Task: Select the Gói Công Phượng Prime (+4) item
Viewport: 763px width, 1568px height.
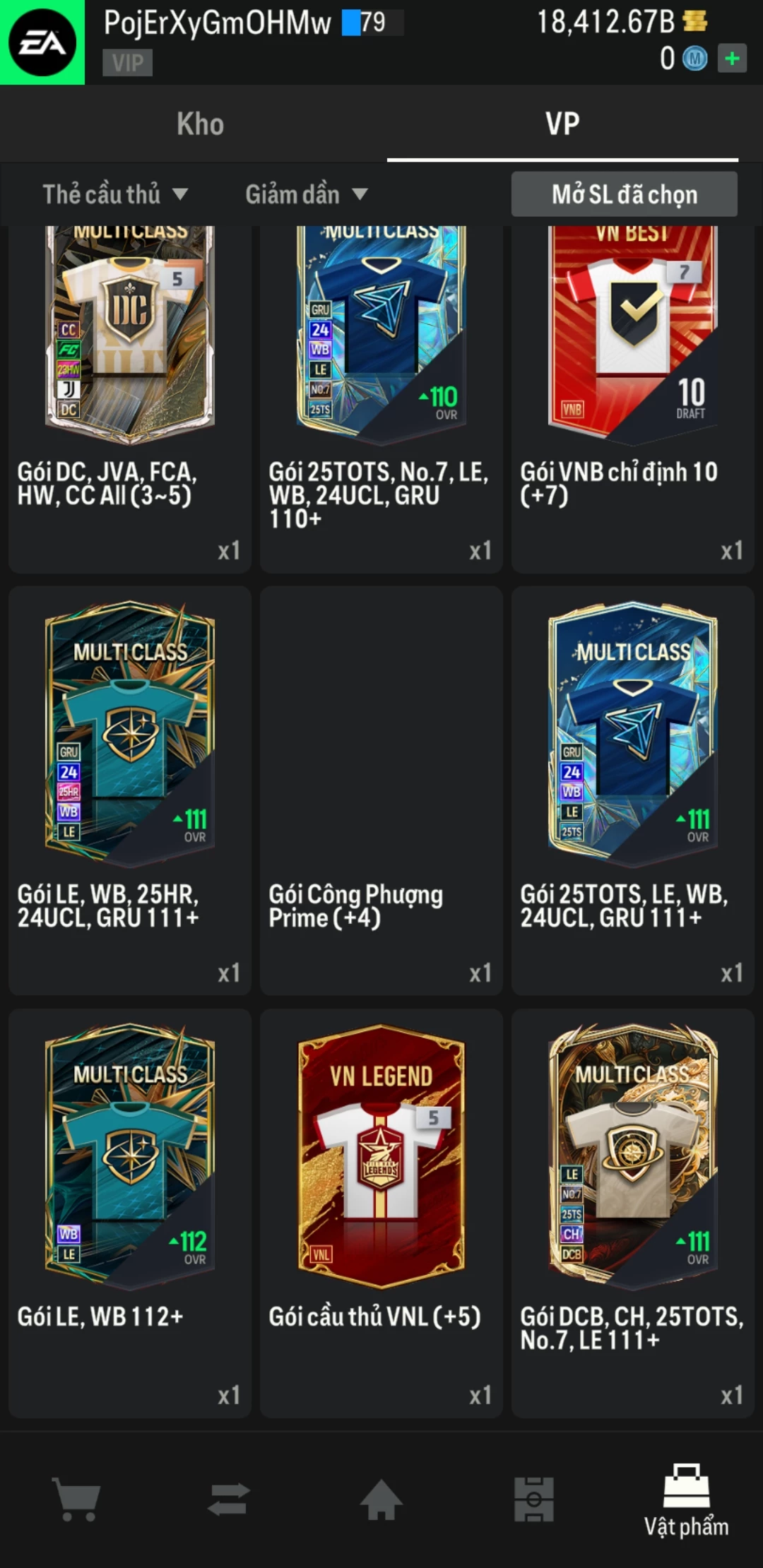Action: pos(381,791)
